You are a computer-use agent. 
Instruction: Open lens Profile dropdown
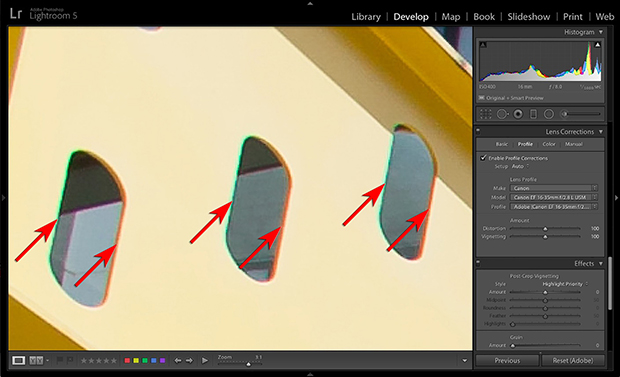click(554, 206)
